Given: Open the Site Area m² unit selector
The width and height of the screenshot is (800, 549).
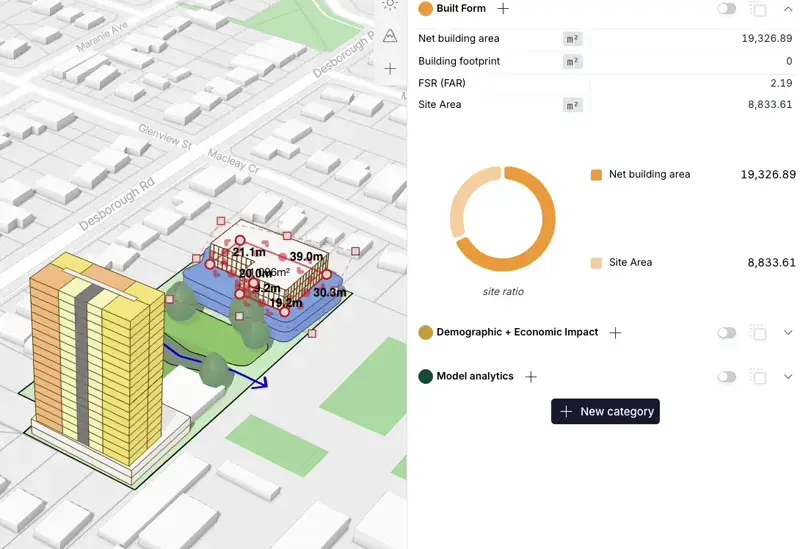Looking at the screenshot, I should point(572,105).
